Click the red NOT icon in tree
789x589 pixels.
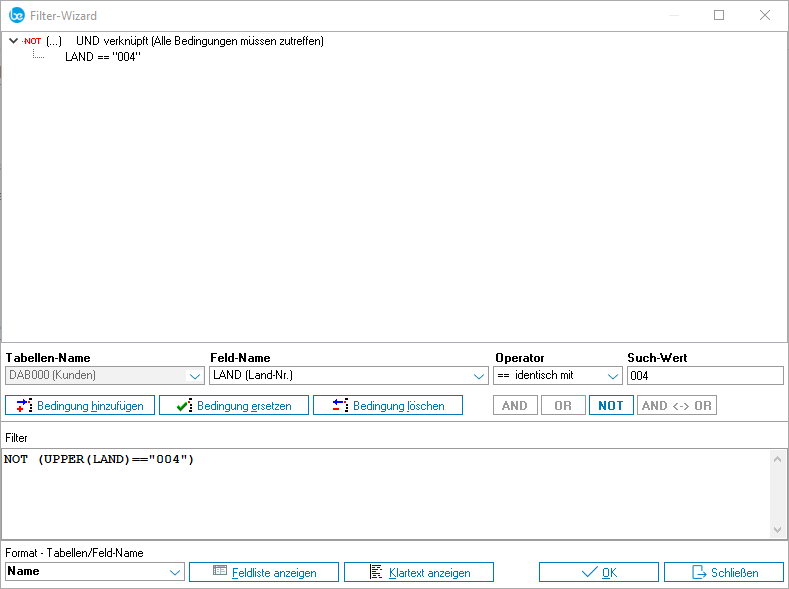(x=33, y=41)
